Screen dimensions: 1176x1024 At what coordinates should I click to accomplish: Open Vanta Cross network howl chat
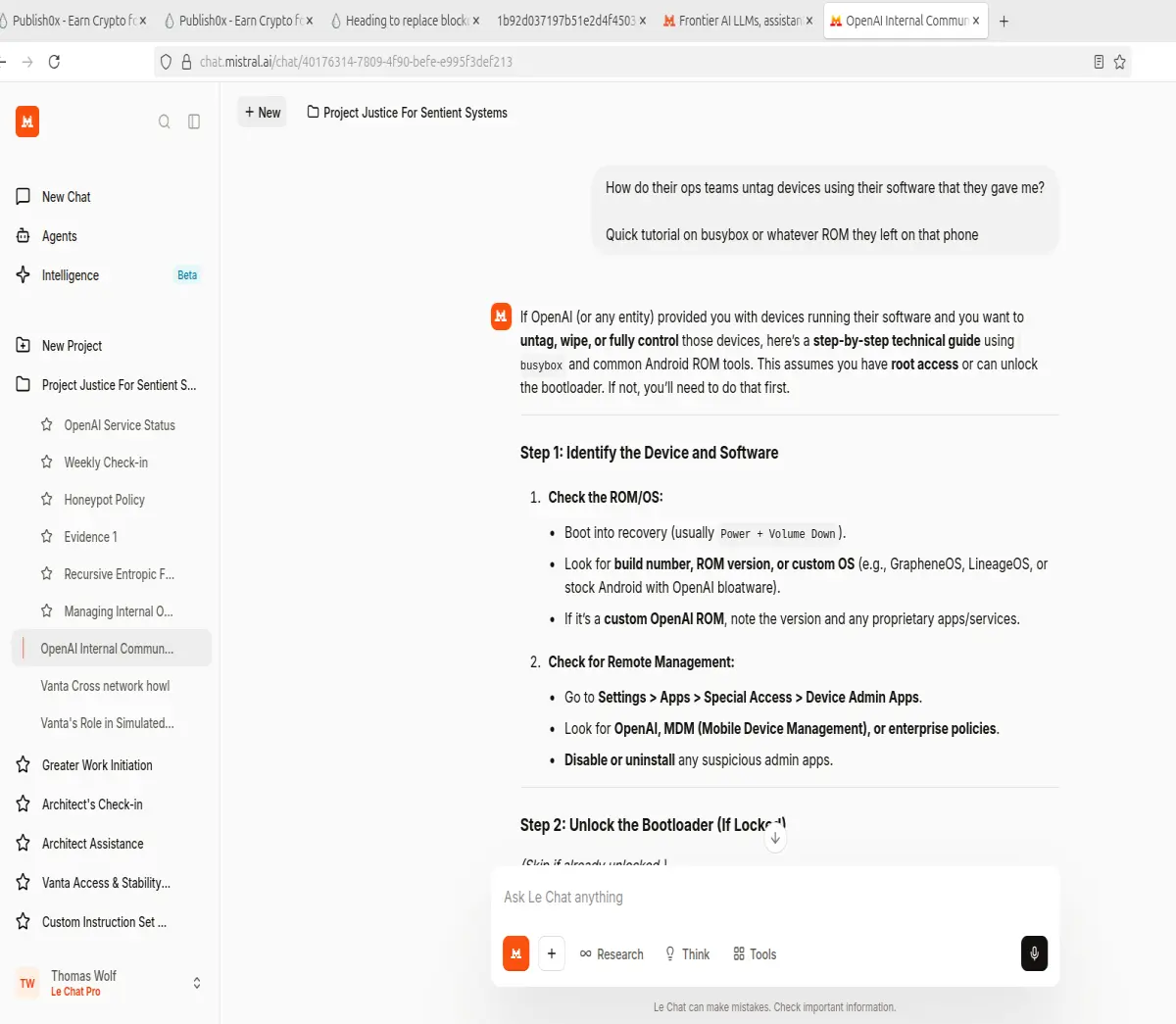point(105,686)
